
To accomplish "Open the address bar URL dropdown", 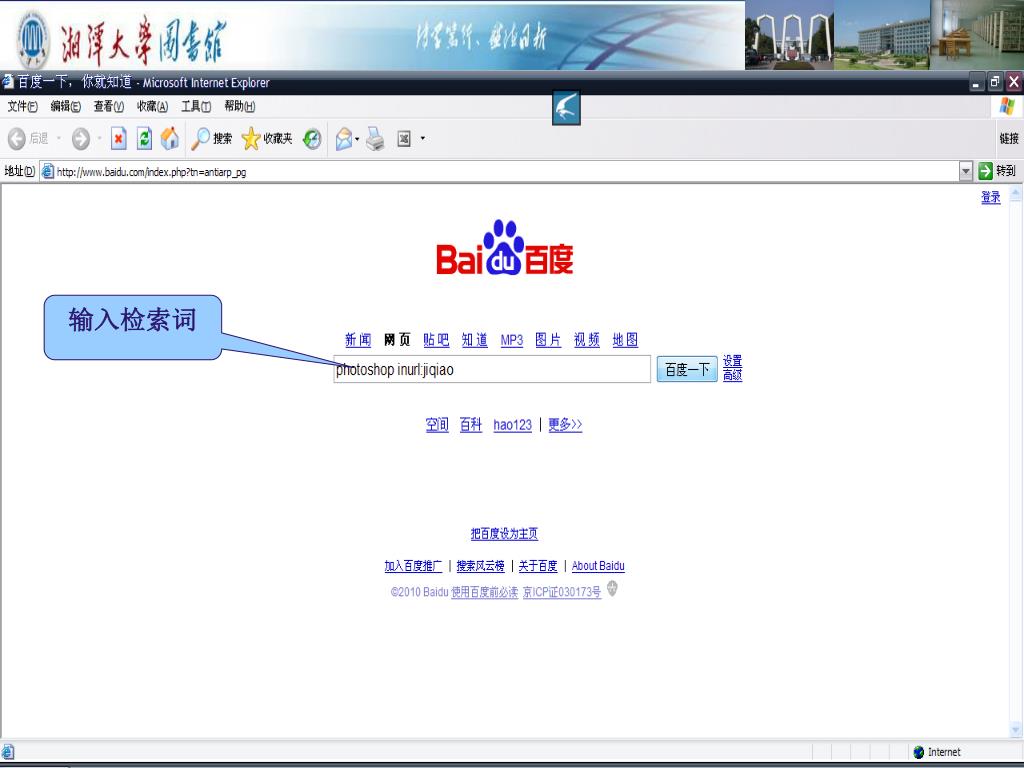I will coord(966,171).
